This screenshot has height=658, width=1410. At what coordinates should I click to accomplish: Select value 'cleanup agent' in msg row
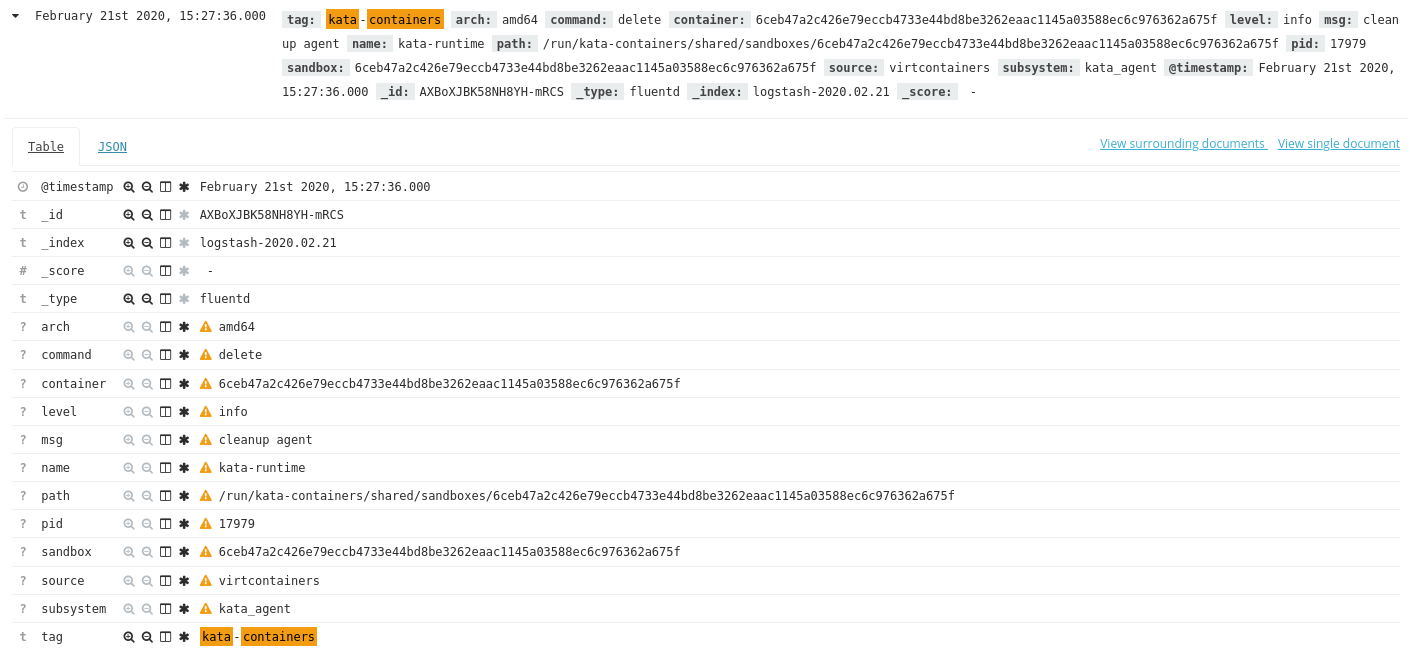pyautogui.click(x=266, y=440)
